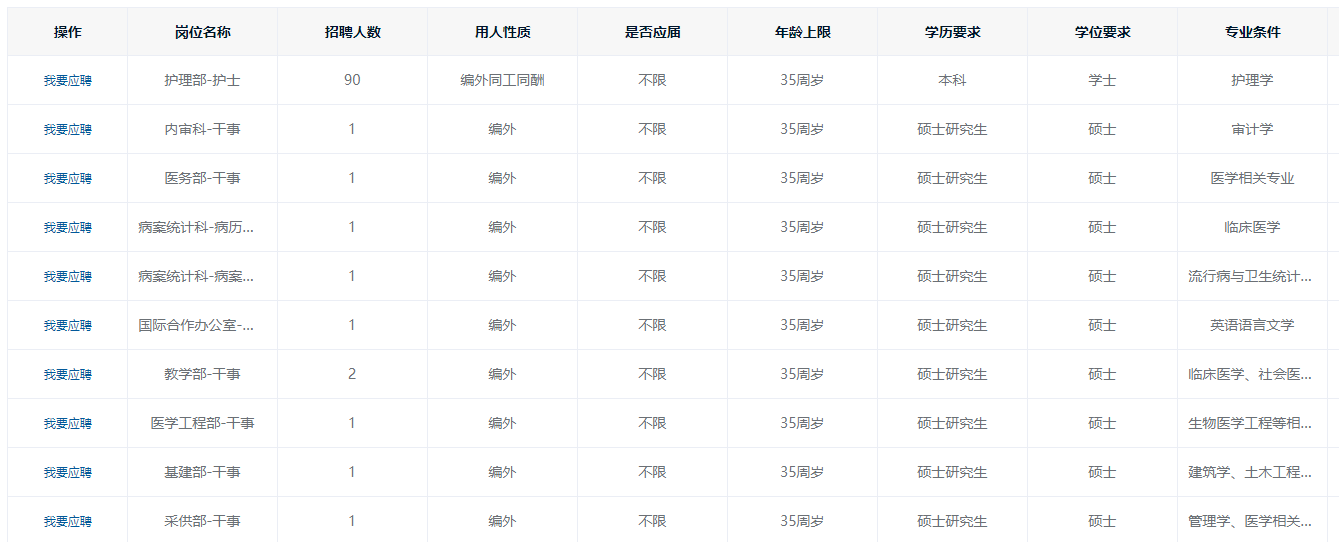Click the 专业条件 column header
Screen dimensions: 1339x542
[1252, 32]
